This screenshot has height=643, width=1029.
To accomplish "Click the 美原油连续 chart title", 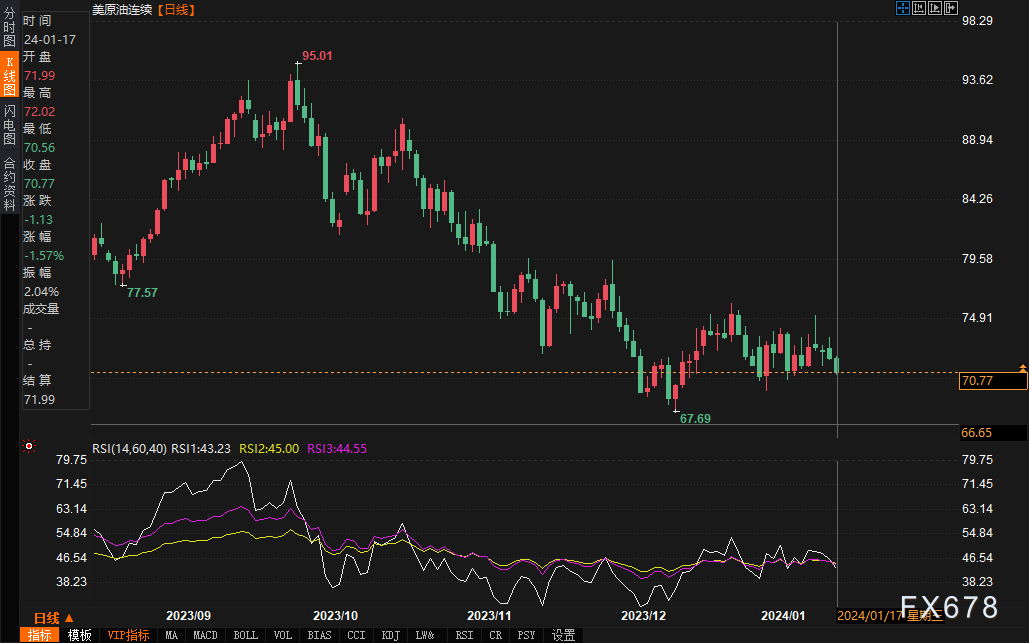I will point(122,10).
